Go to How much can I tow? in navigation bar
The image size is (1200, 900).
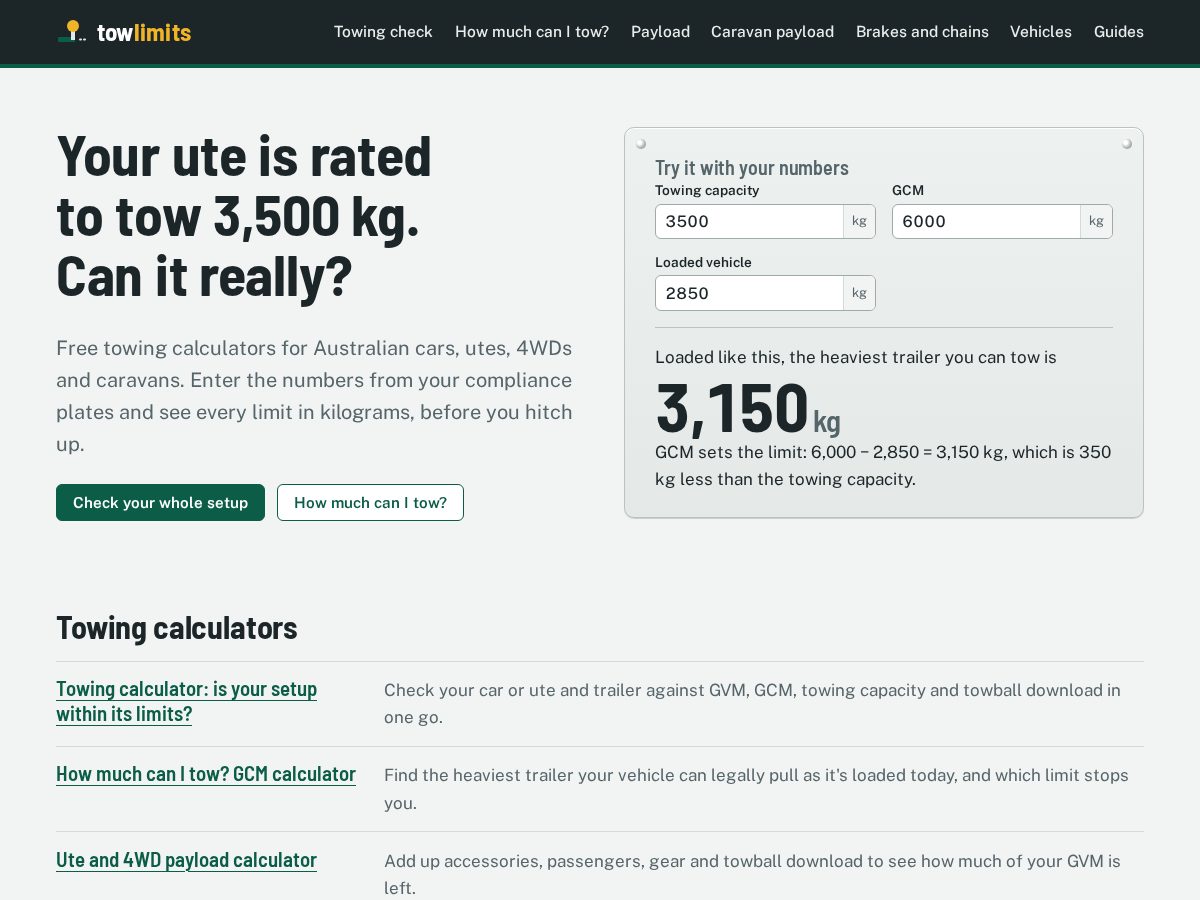click(x=532, y=32)
